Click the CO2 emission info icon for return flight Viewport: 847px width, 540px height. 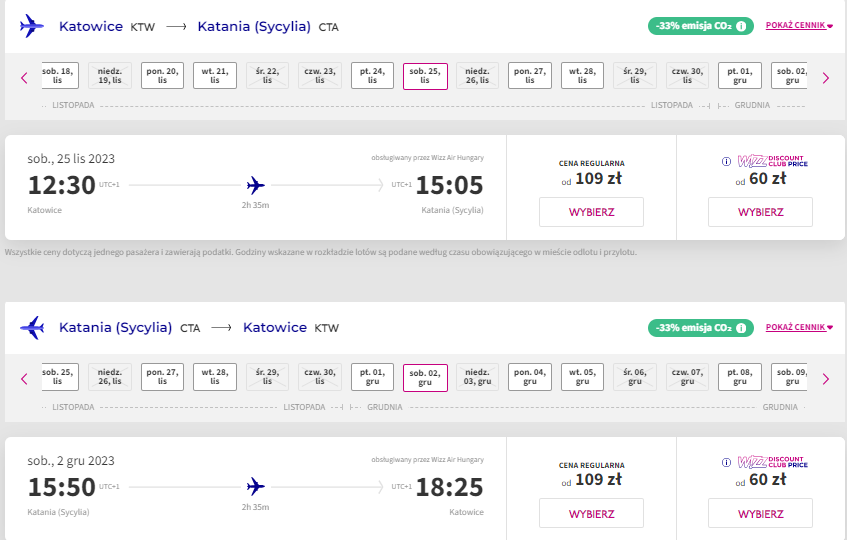point(741,328)
